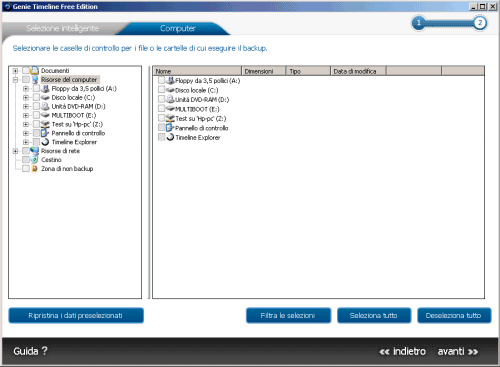
Task: Expand the MULTIBOOT (E:) node
Action: [26, 115]
